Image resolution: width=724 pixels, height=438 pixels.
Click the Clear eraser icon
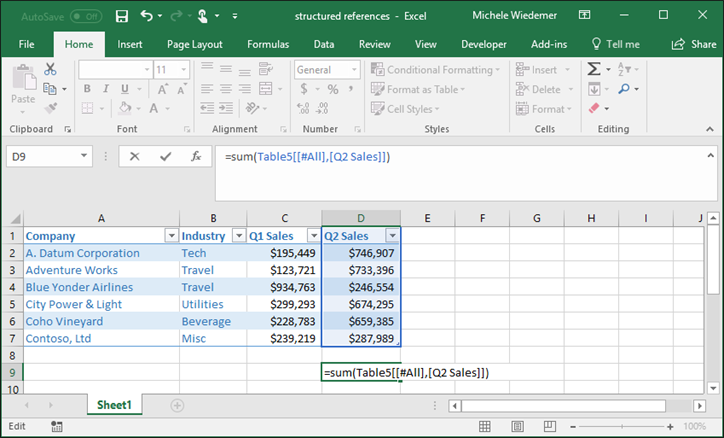pyautogui.click(x=594, y=108)
